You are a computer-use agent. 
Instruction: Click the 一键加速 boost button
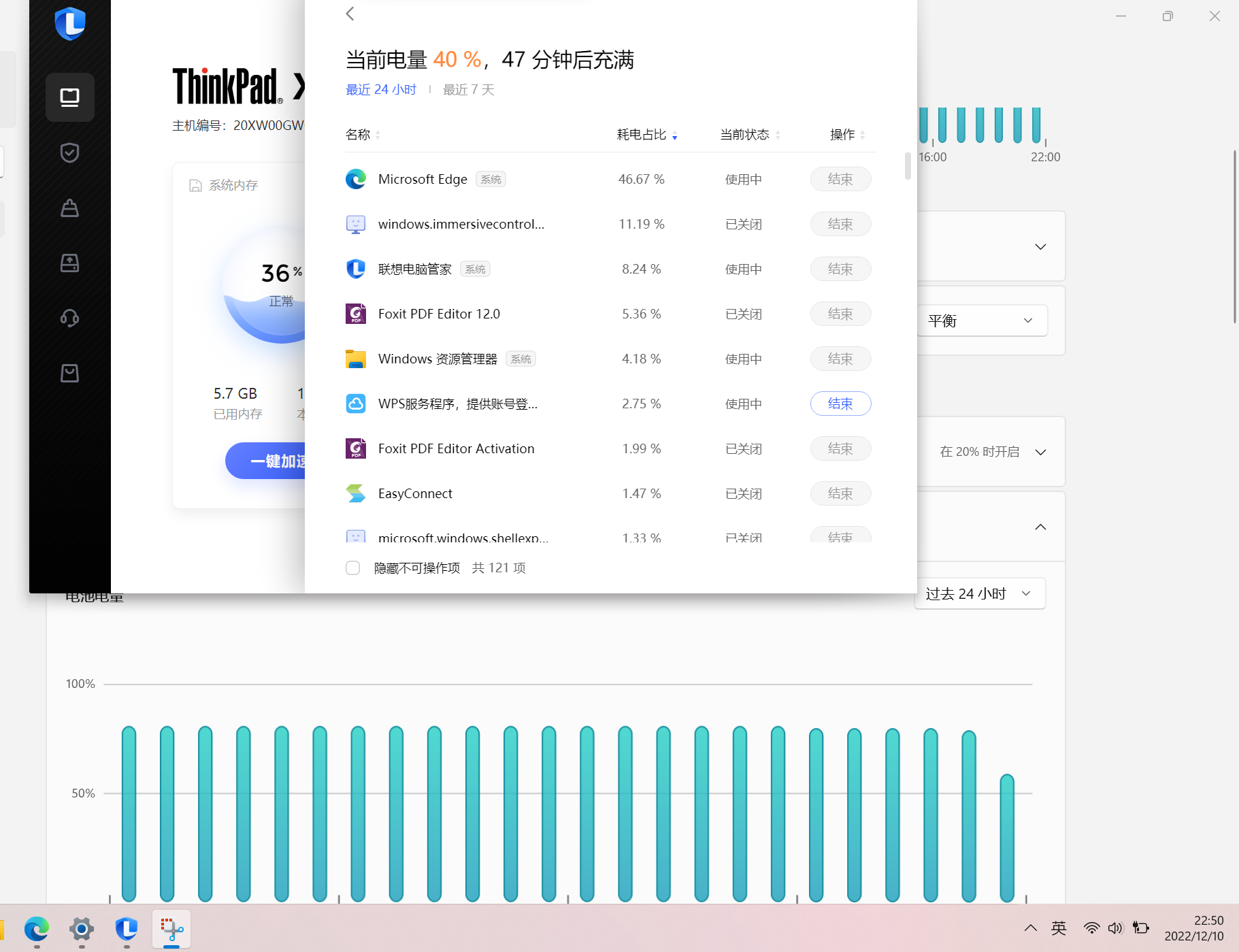pos(265,461)
